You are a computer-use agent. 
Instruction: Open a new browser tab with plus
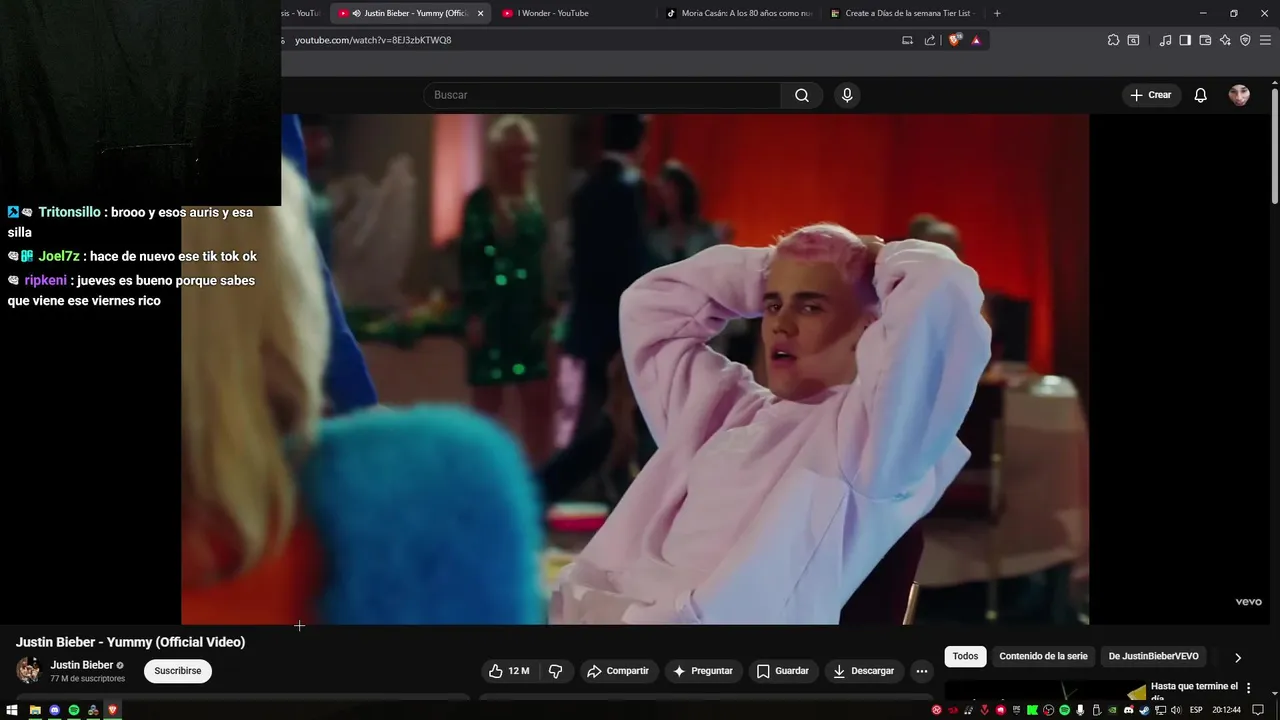(997, 13)
